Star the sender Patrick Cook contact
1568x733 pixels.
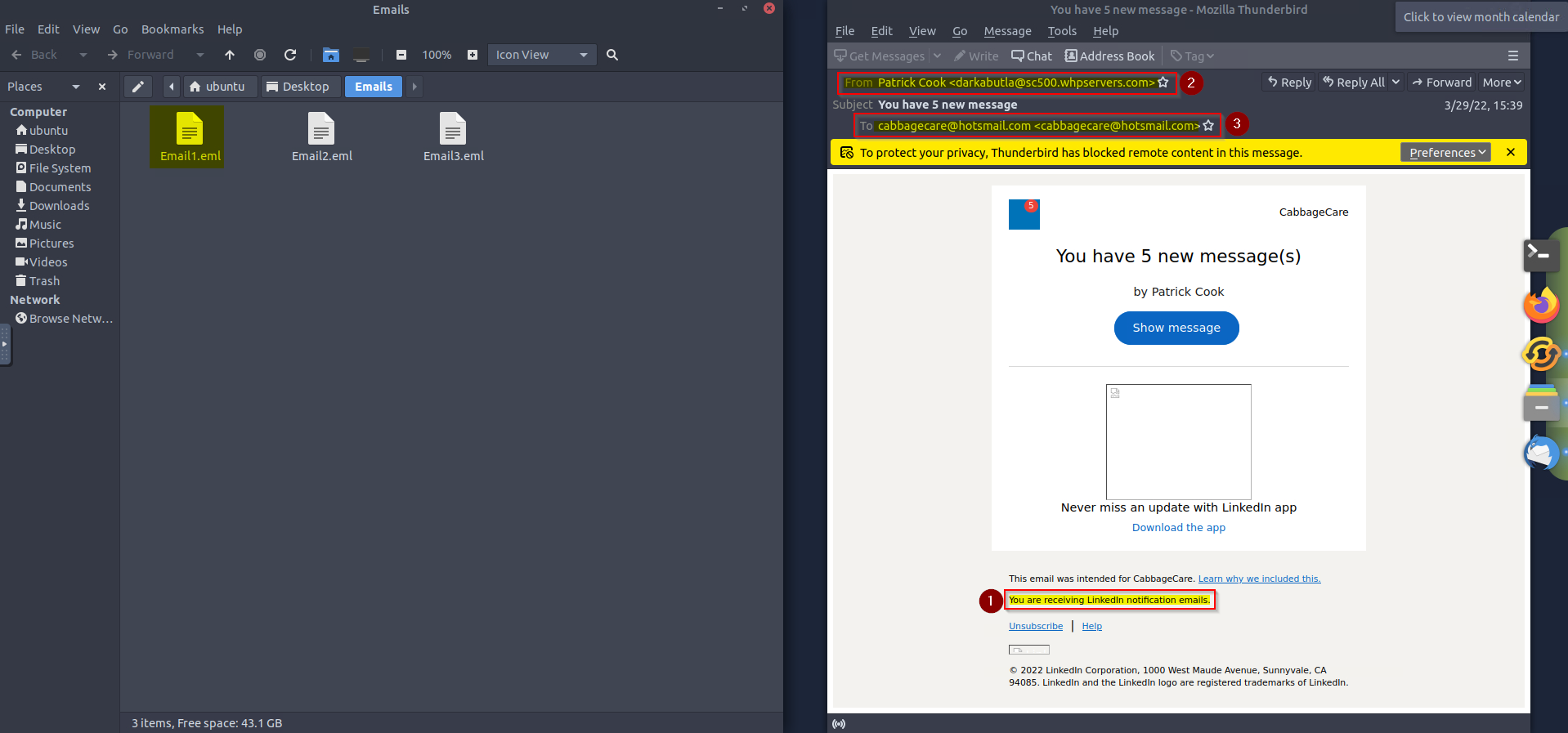(1163, 83)
